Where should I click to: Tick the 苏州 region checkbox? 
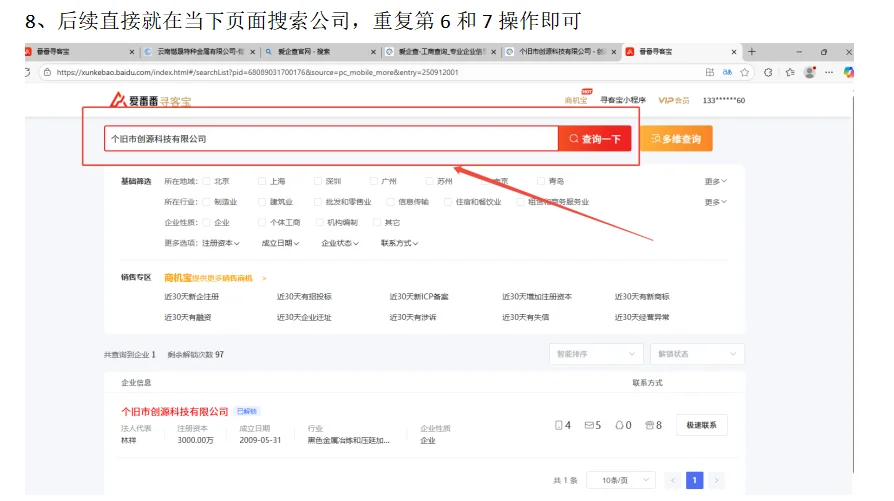429,181
